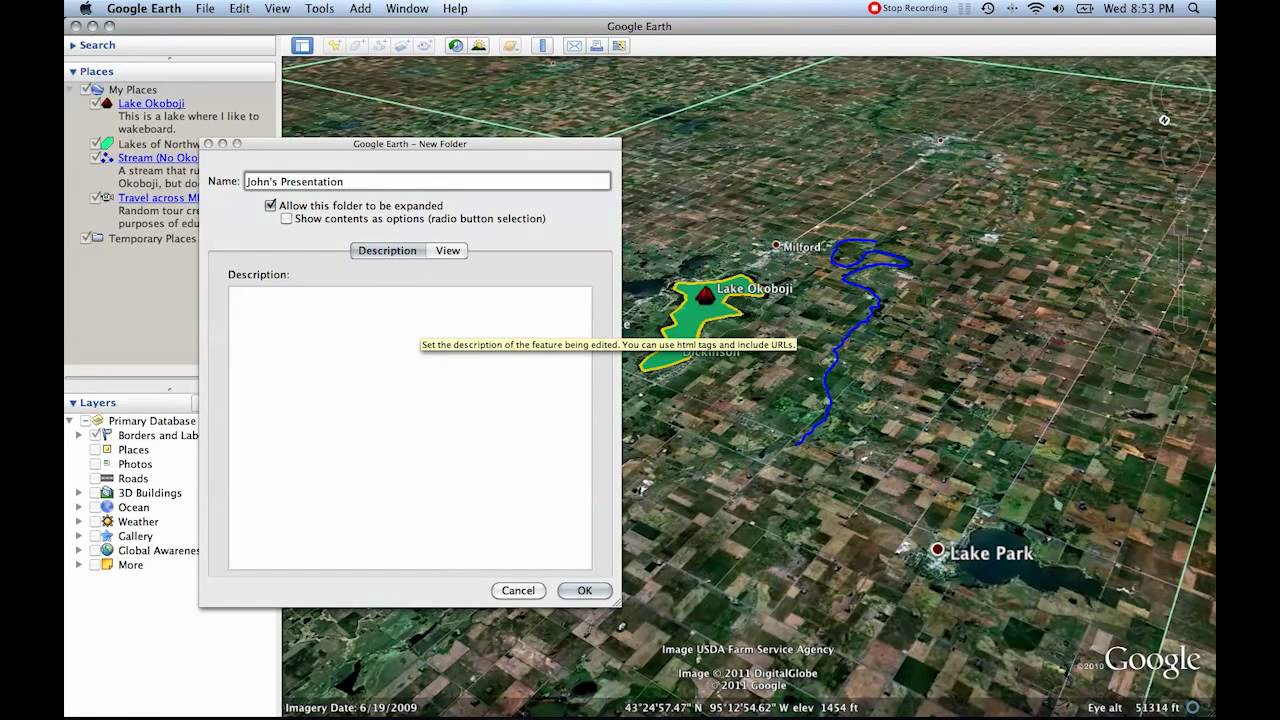Toggle the sidebar with the toolbar icon
The image size is (1280, 720).
pos(302,45)
